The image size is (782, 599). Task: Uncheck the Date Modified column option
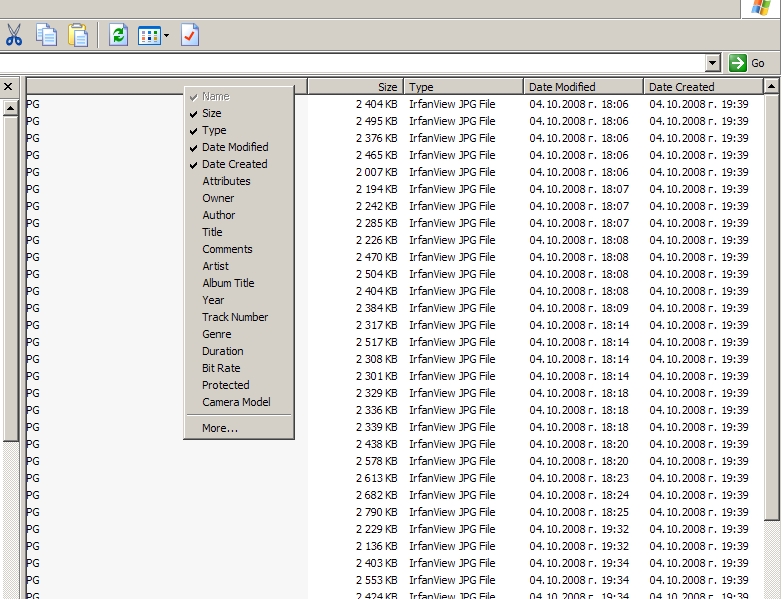(x=234, y=147)
